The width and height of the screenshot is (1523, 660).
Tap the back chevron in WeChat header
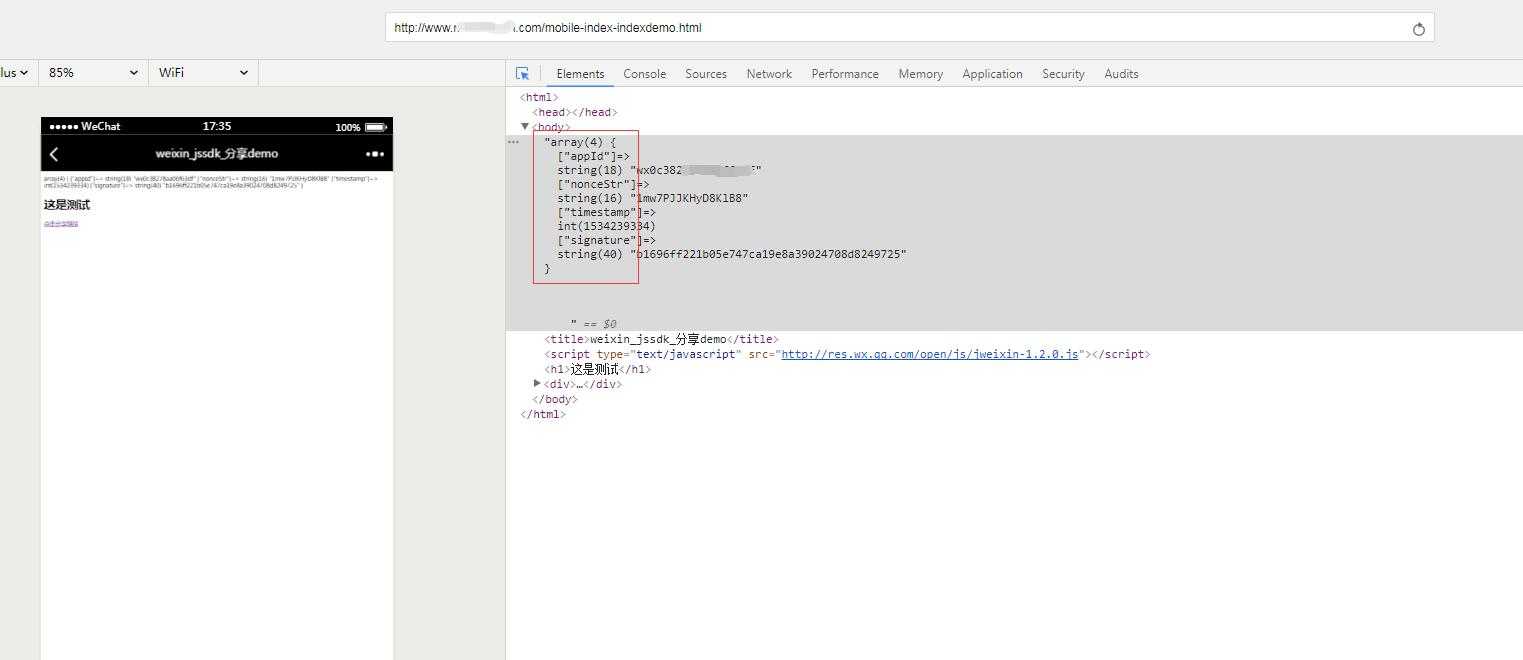(54, 154)
